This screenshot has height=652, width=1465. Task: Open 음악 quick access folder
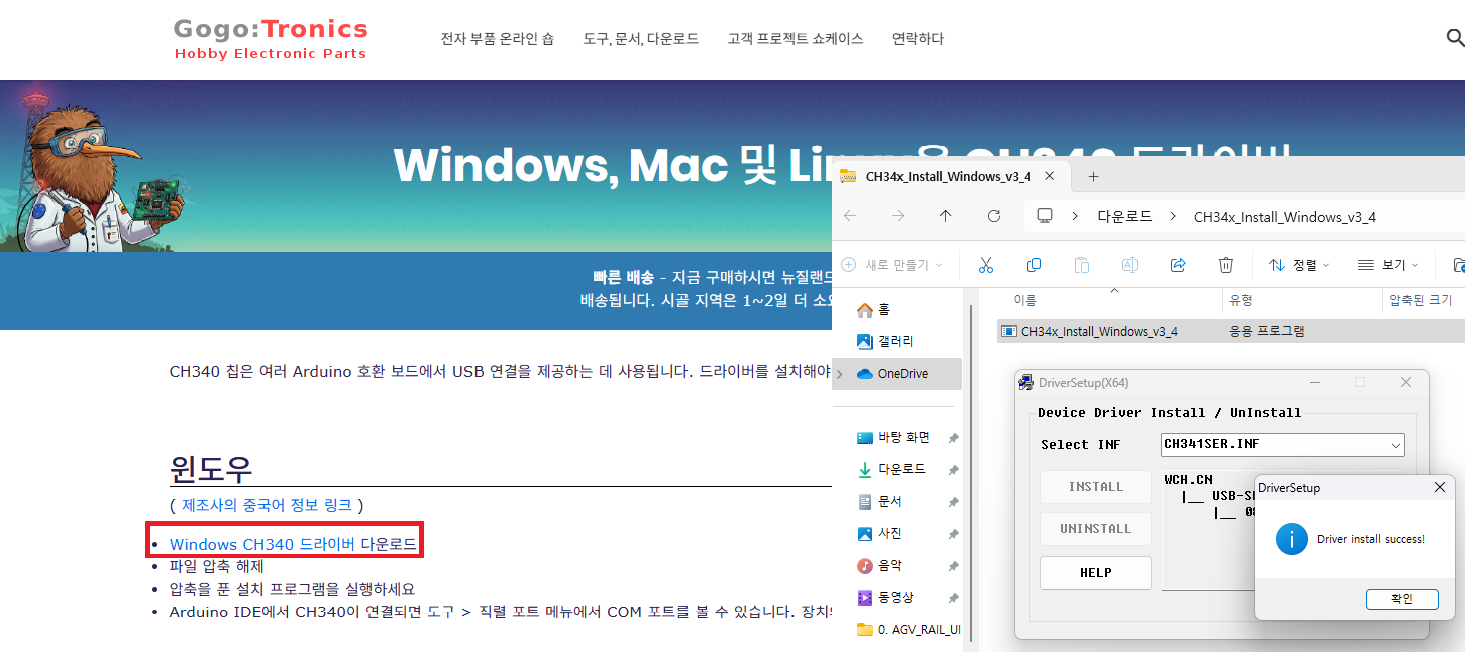coord(880,566)
